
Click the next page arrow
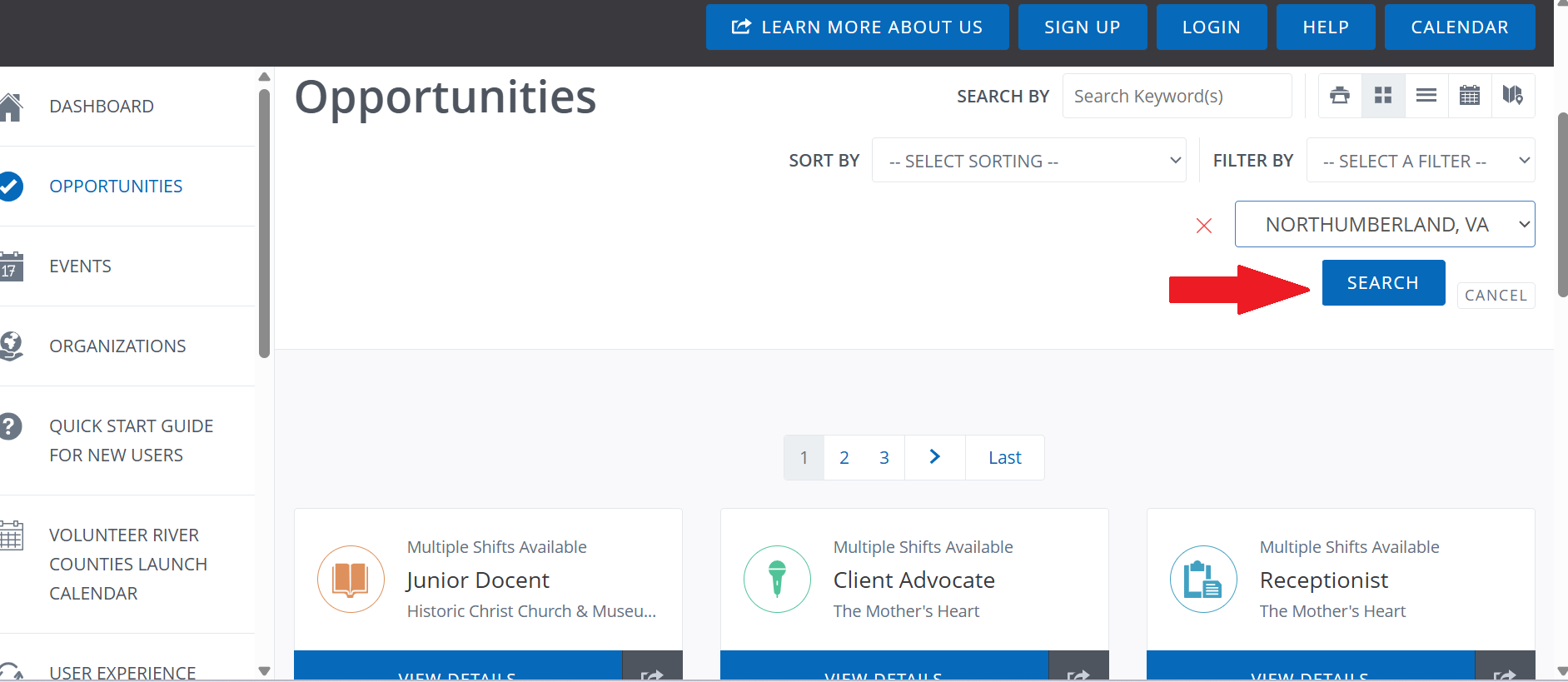934,457
